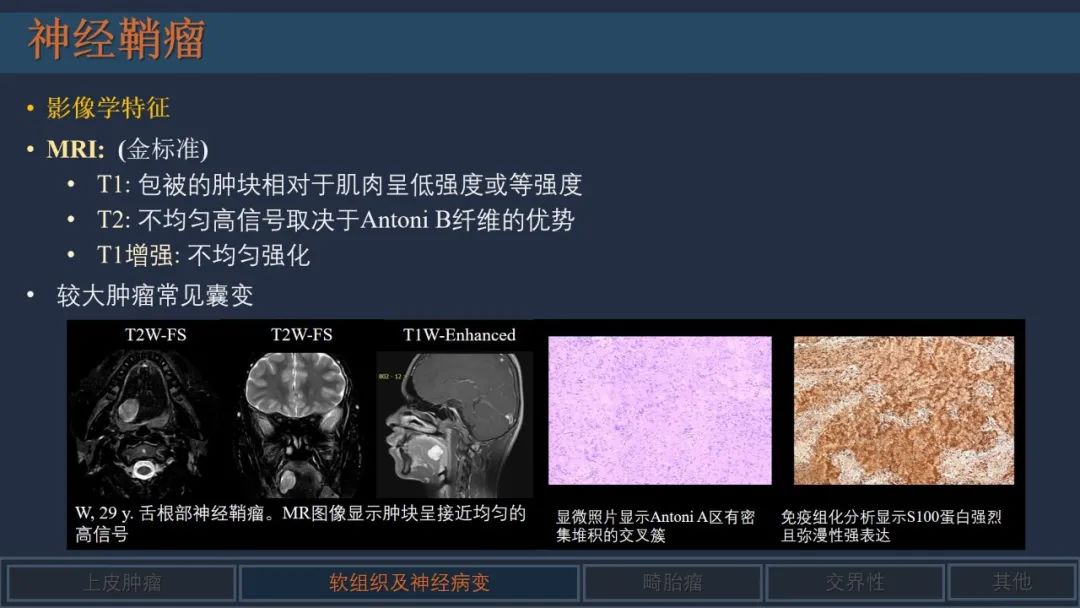Image resolution: width=1080 pixels, height=608 pixels.
Task: Click the caption 显微照片显示Antoni A区
Action: coord(656,525)
